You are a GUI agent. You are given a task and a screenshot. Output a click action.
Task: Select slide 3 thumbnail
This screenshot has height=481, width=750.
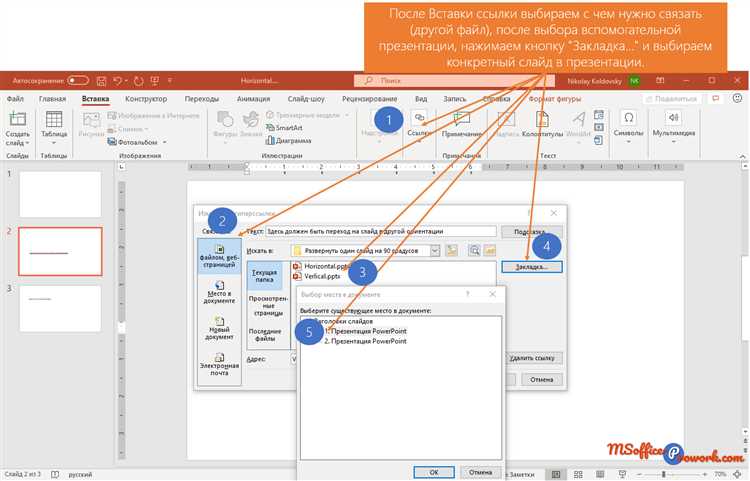[60, 308]
